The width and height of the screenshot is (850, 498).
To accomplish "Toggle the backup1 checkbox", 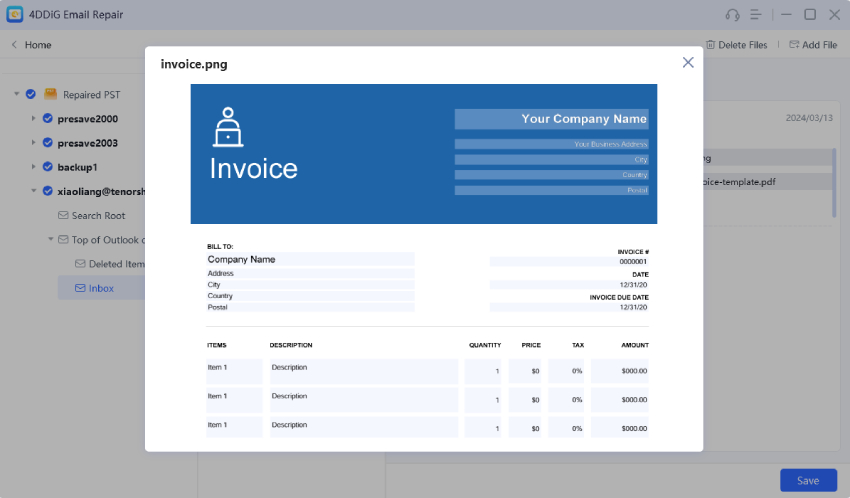I will click(x=47, y=167).
